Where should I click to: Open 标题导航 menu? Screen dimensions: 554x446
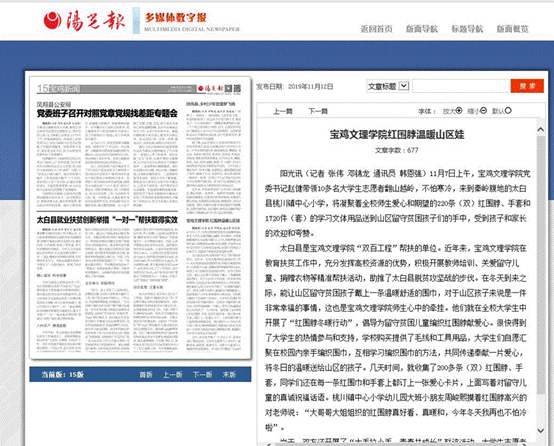pos(467,29)
